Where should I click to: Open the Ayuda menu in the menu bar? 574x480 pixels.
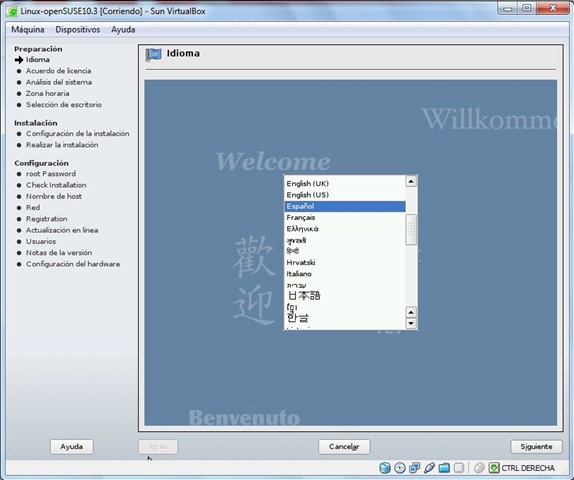[123, 30]
